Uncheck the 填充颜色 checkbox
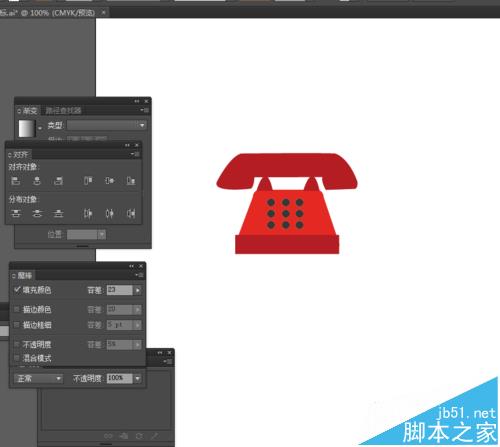 pyautogui.click(x=17, y=290)
